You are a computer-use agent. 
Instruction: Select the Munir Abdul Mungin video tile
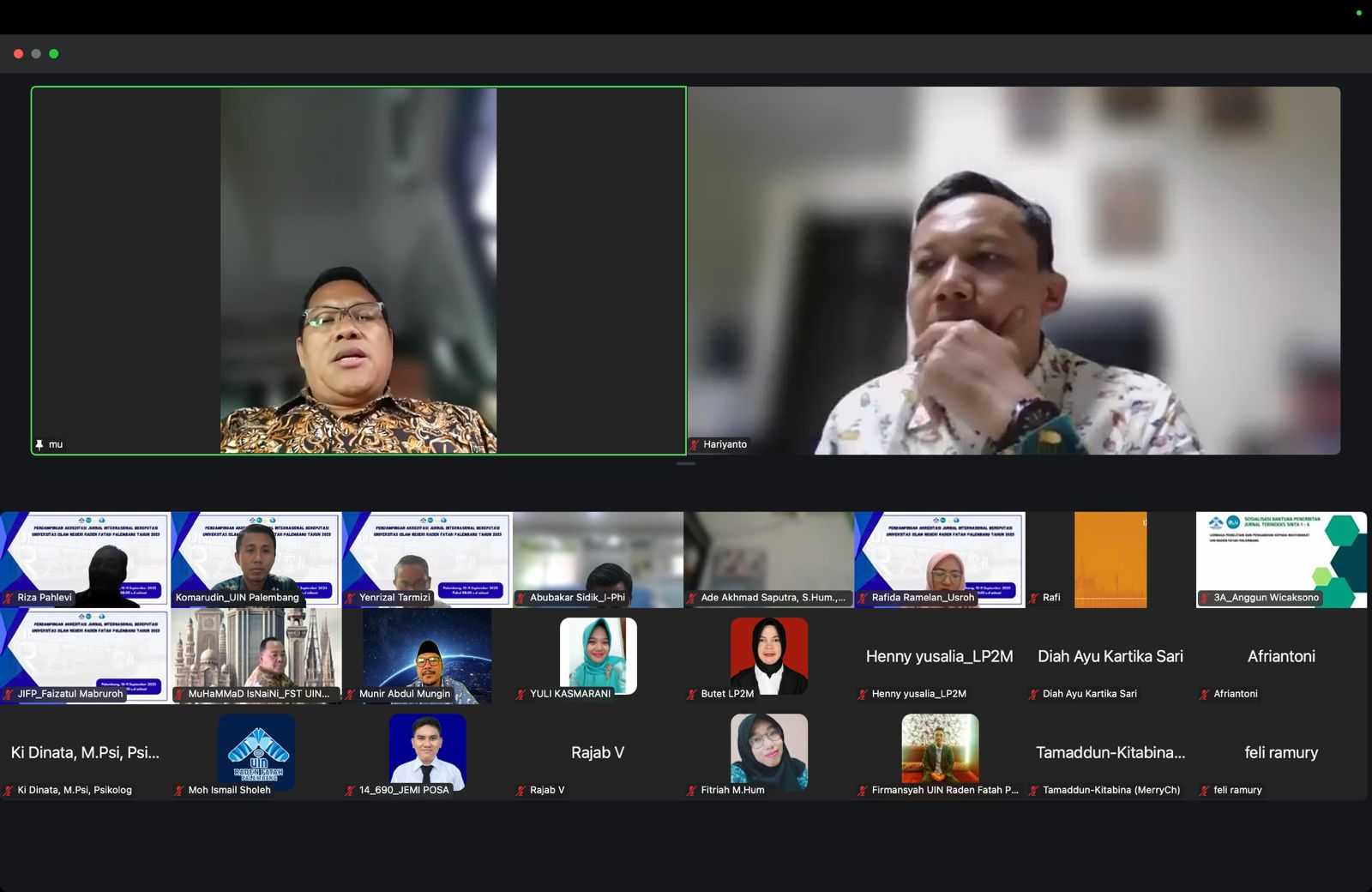click(x=427, y=654)
